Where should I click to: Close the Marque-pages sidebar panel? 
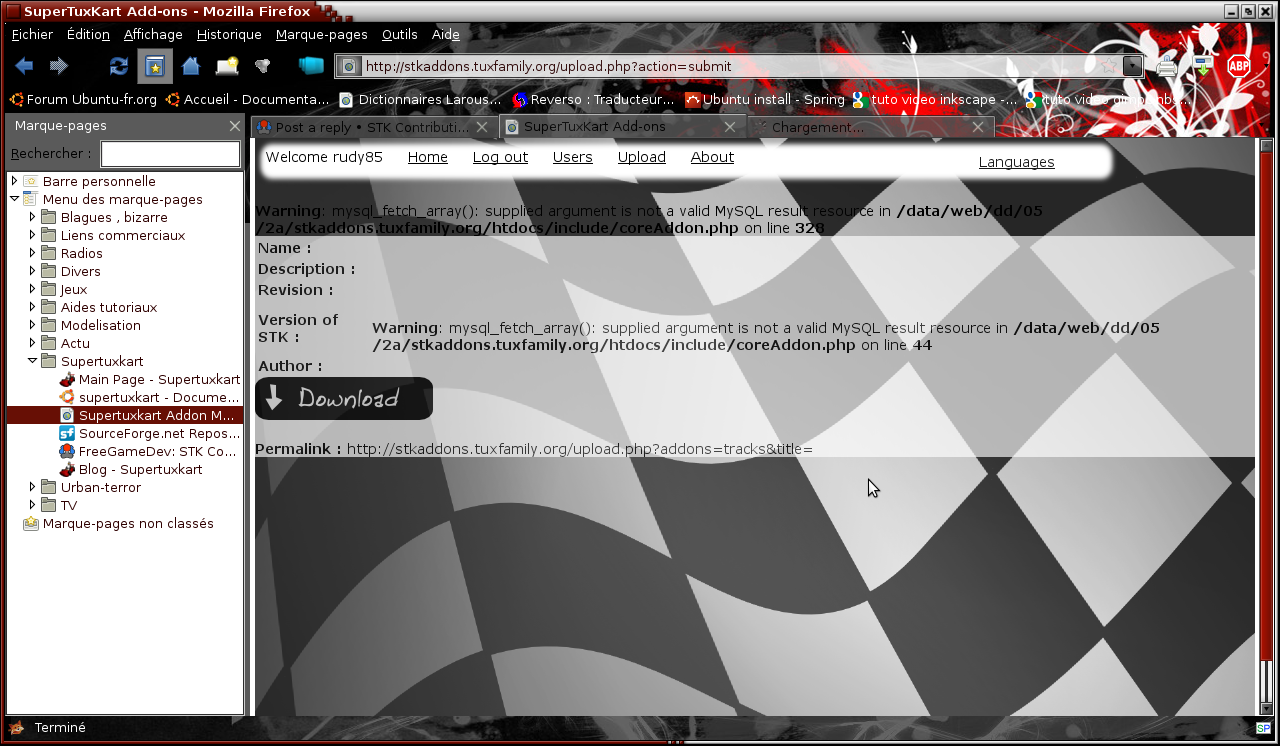[x=234, y=126]
